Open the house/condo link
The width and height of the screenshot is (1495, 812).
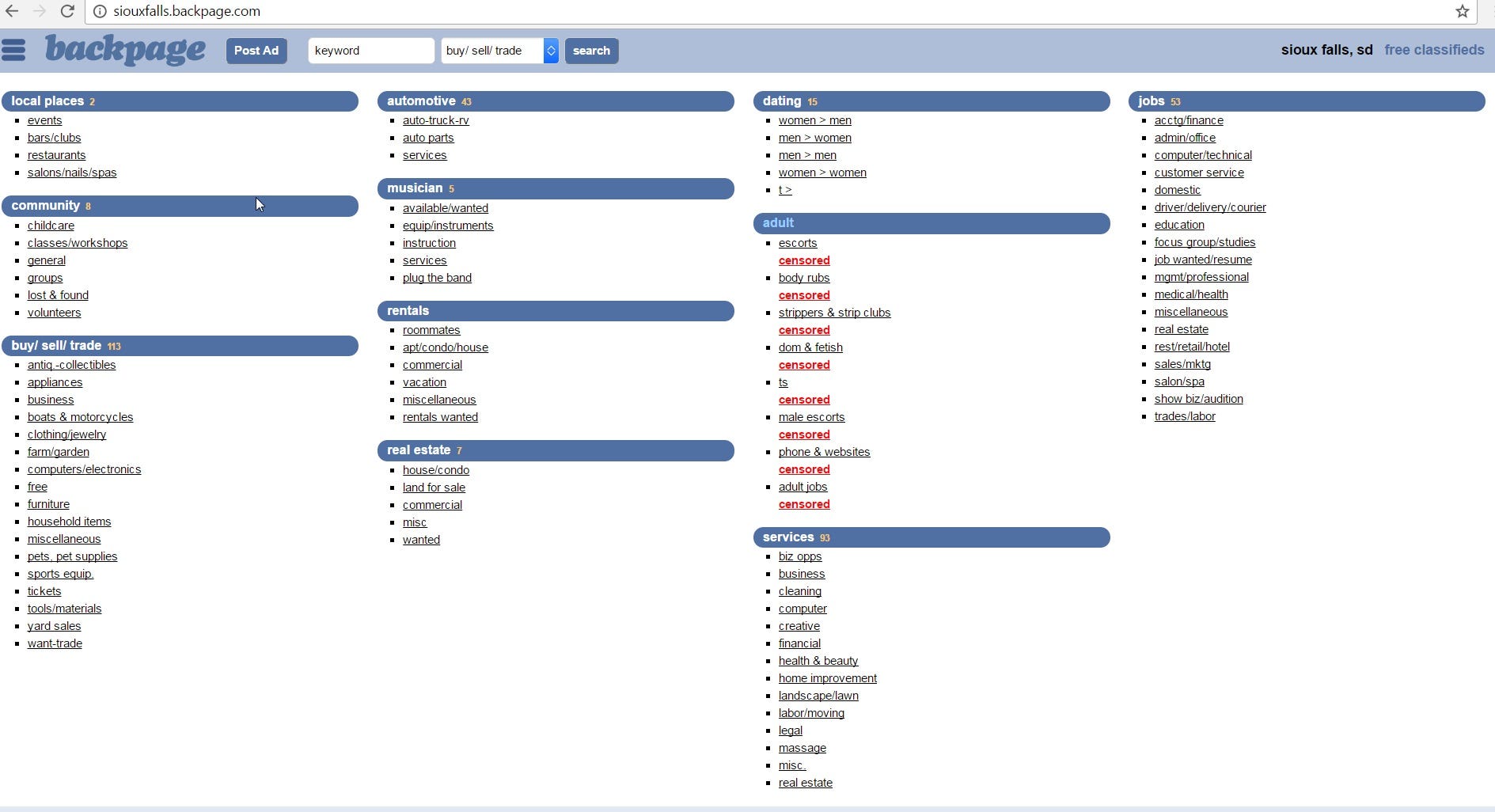click(436, 470)
